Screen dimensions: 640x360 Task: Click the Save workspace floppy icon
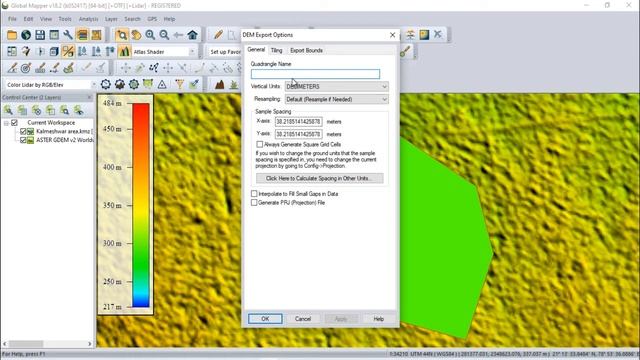coord(40,35)
